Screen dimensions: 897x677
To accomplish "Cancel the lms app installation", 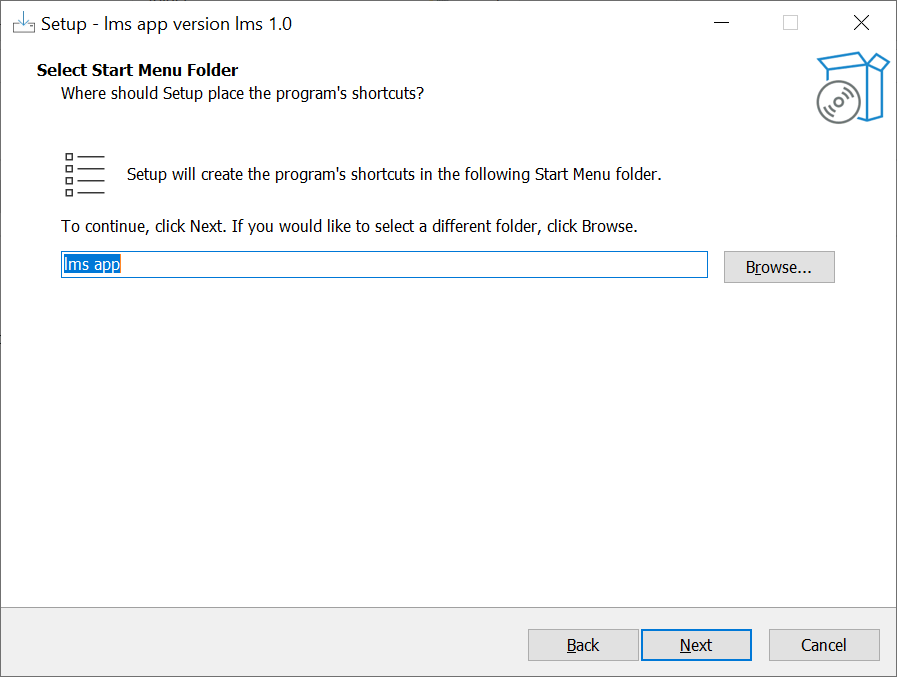I will click(x=824, y=645).
